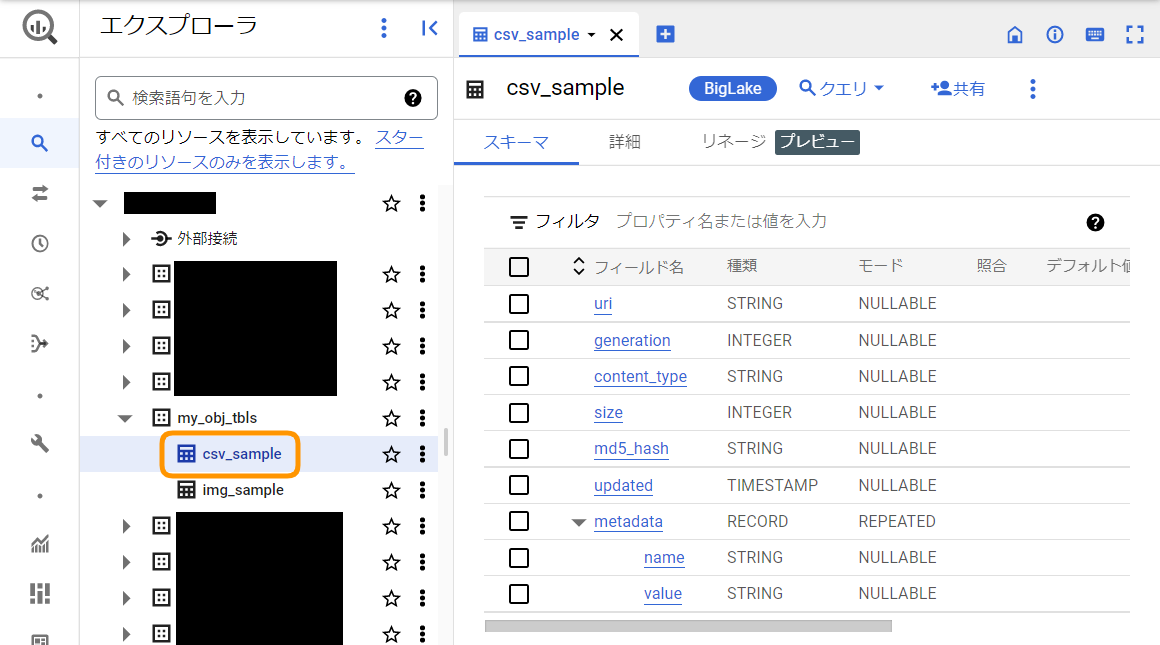Star the my_obj_tbls dataset

point(391,419)
